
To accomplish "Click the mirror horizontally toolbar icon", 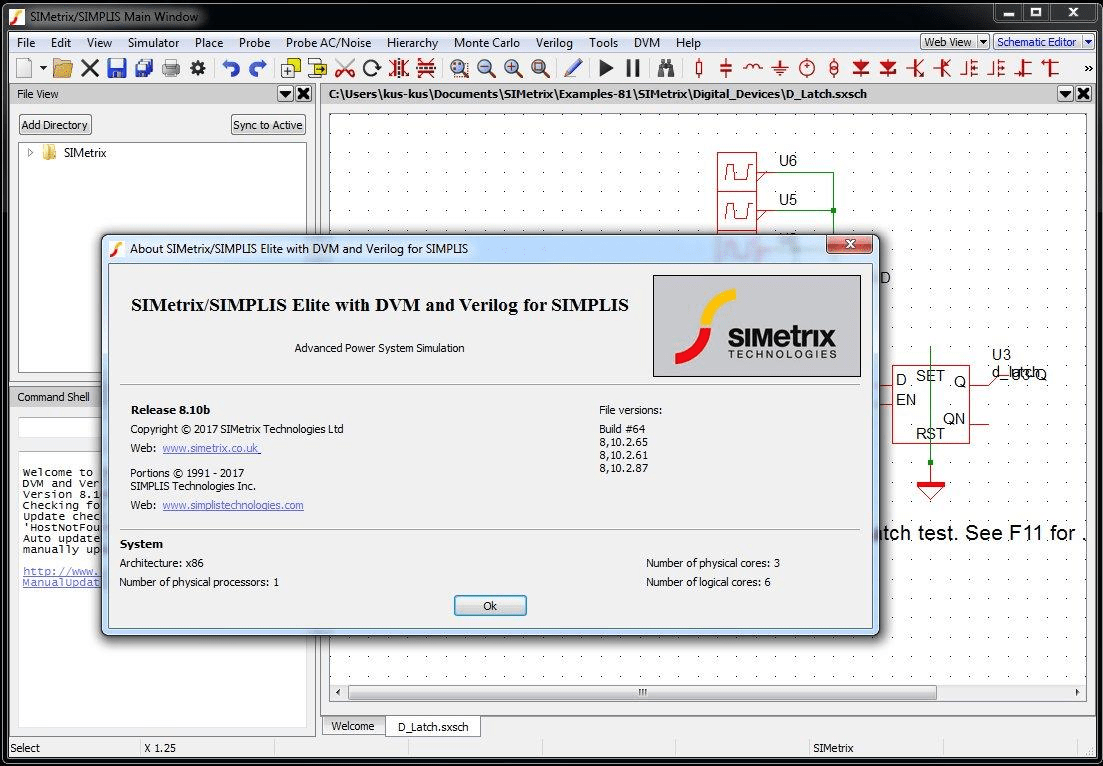I will tap(399, 68).
